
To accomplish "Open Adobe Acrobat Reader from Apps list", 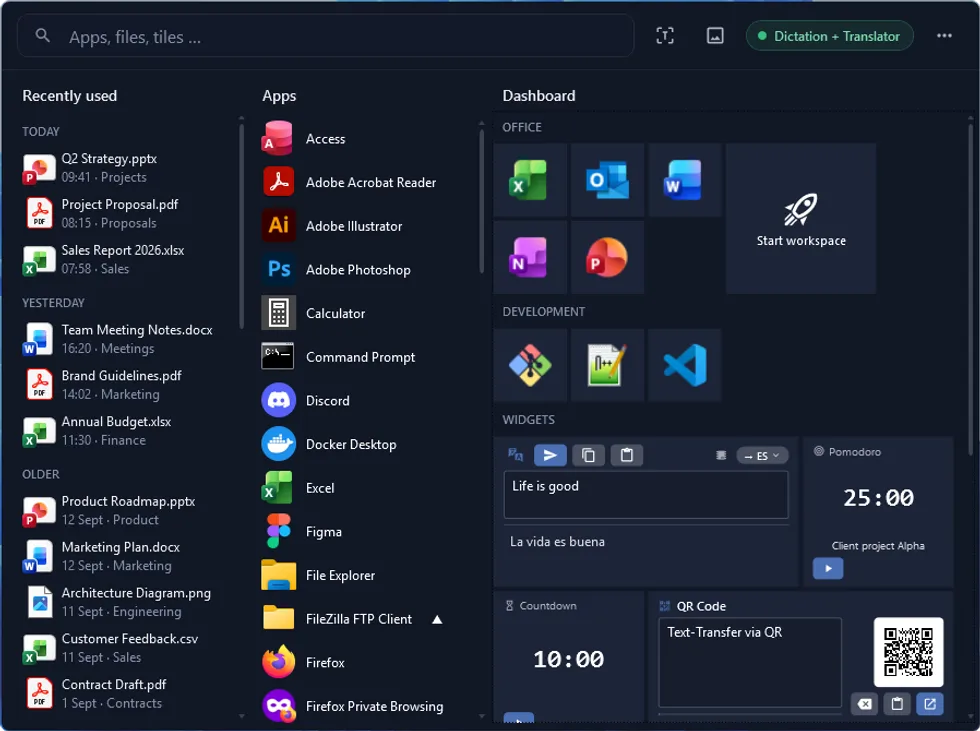I will pyautogui.click(x=369, y=182).
